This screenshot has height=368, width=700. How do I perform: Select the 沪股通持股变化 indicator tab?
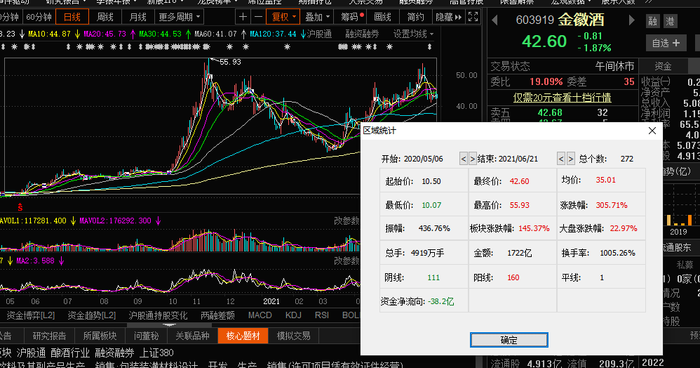click(x=158, y=315)
